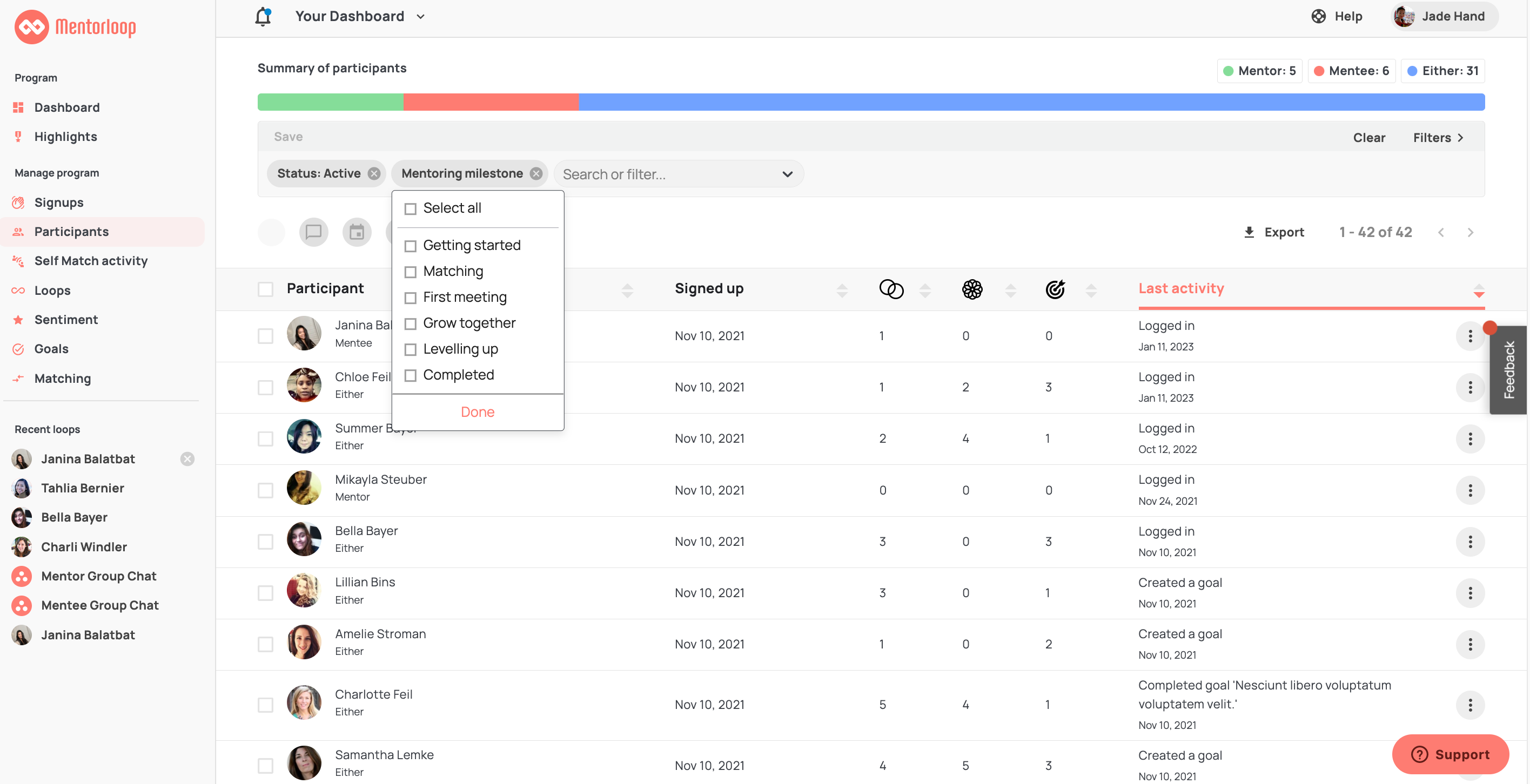1530x784 pixels.
Task: Open Loops in the sidebar
Action: (x=52, y=290)
